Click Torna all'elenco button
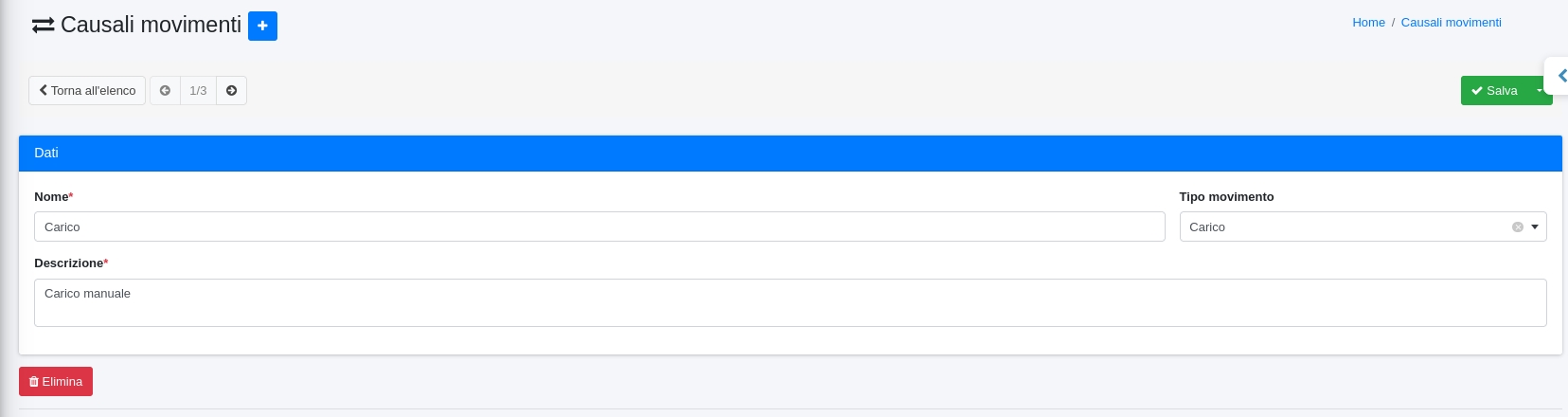The width and height of the screenshot is (1568, 417). pyautogui.click(x=87, y=91)
